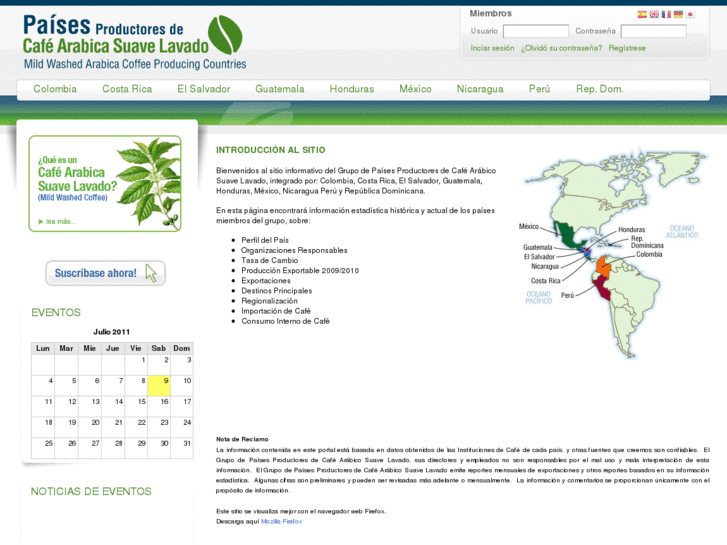Click the NOTICIAS DE EVENTOS heading

coord(91,492)
